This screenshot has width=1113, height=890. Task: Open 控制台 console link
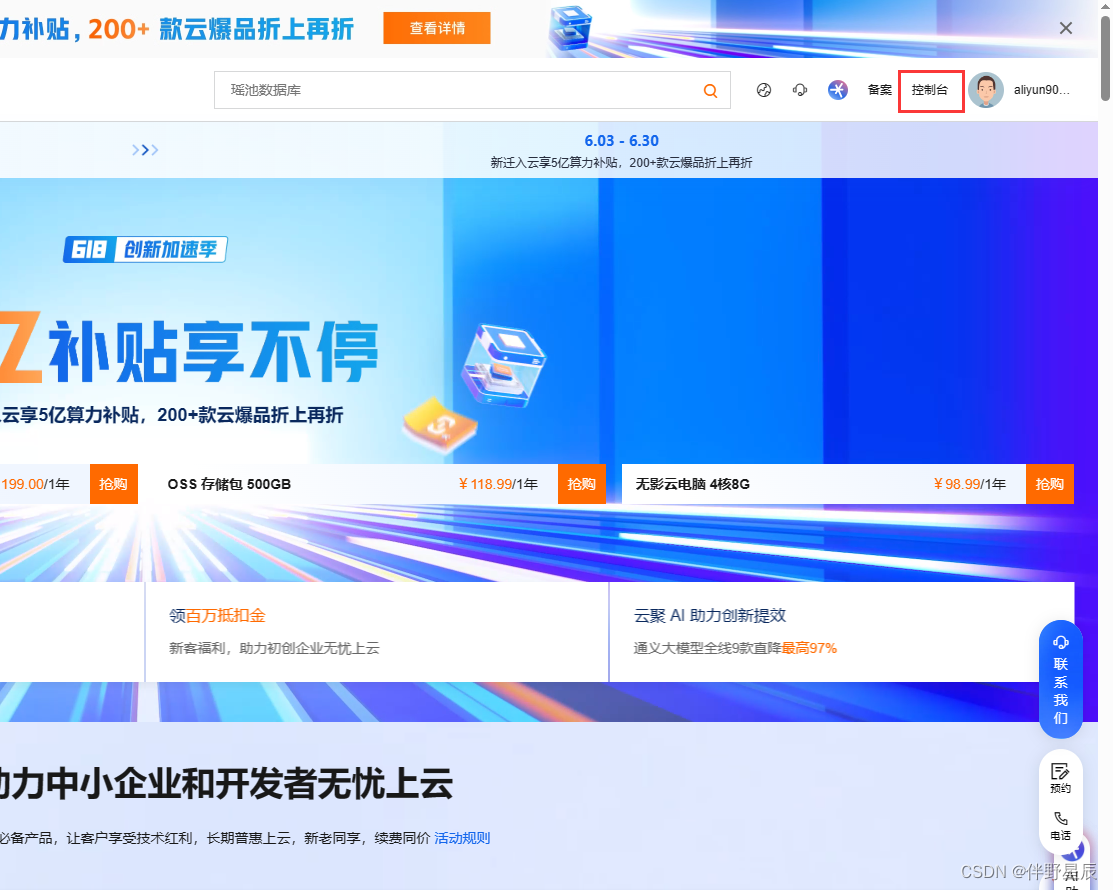coord(930,90)
